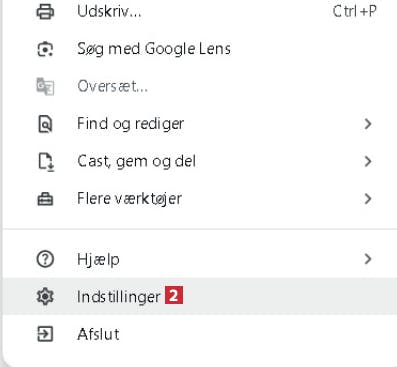The height and width of the screenshot is (367, 397).
Task: Click the translate icon beside Oversæt
Action: coord(45,86)
